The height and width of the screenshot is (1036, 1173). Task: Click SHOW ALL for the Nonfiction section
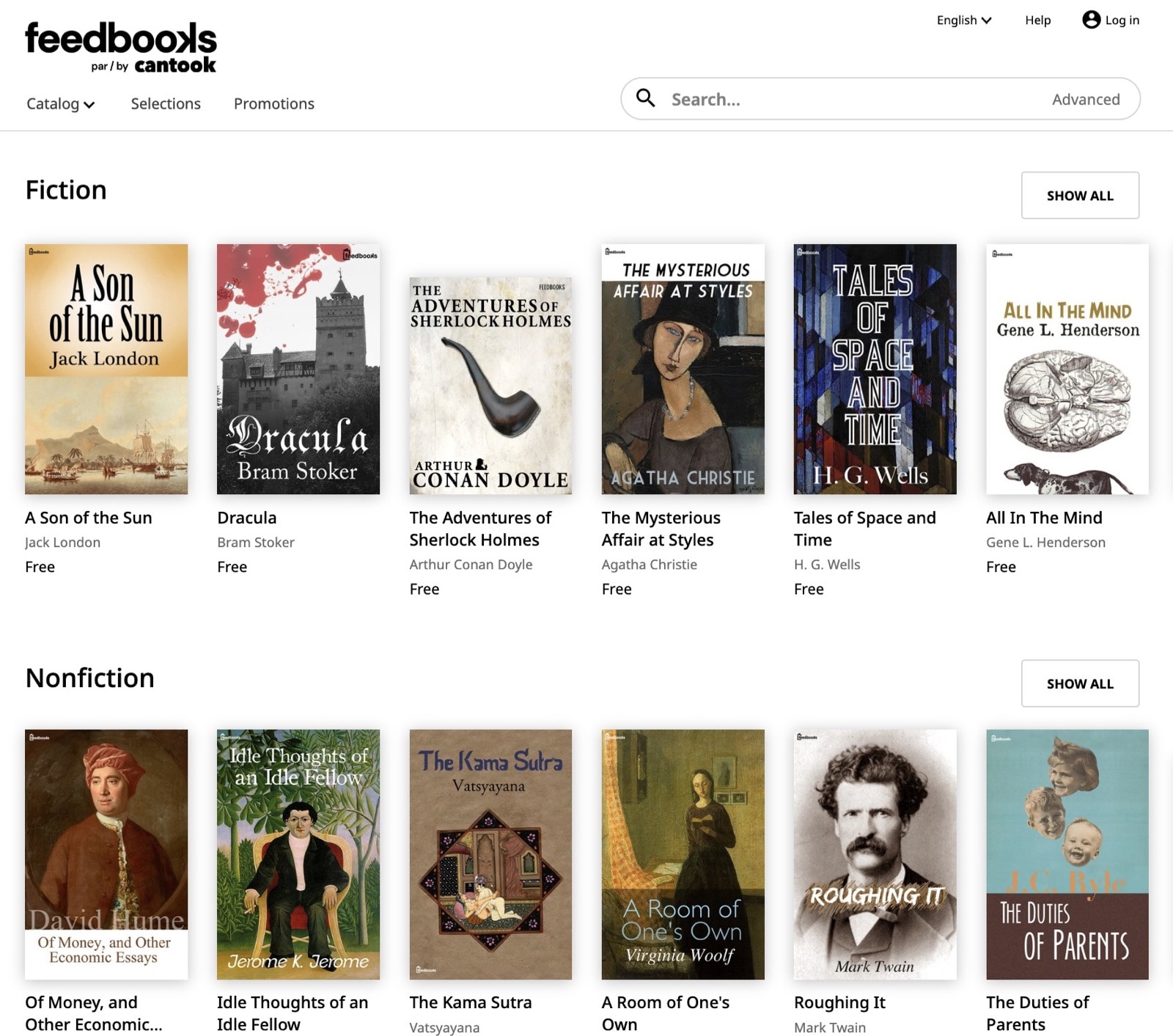[1080, 683]
